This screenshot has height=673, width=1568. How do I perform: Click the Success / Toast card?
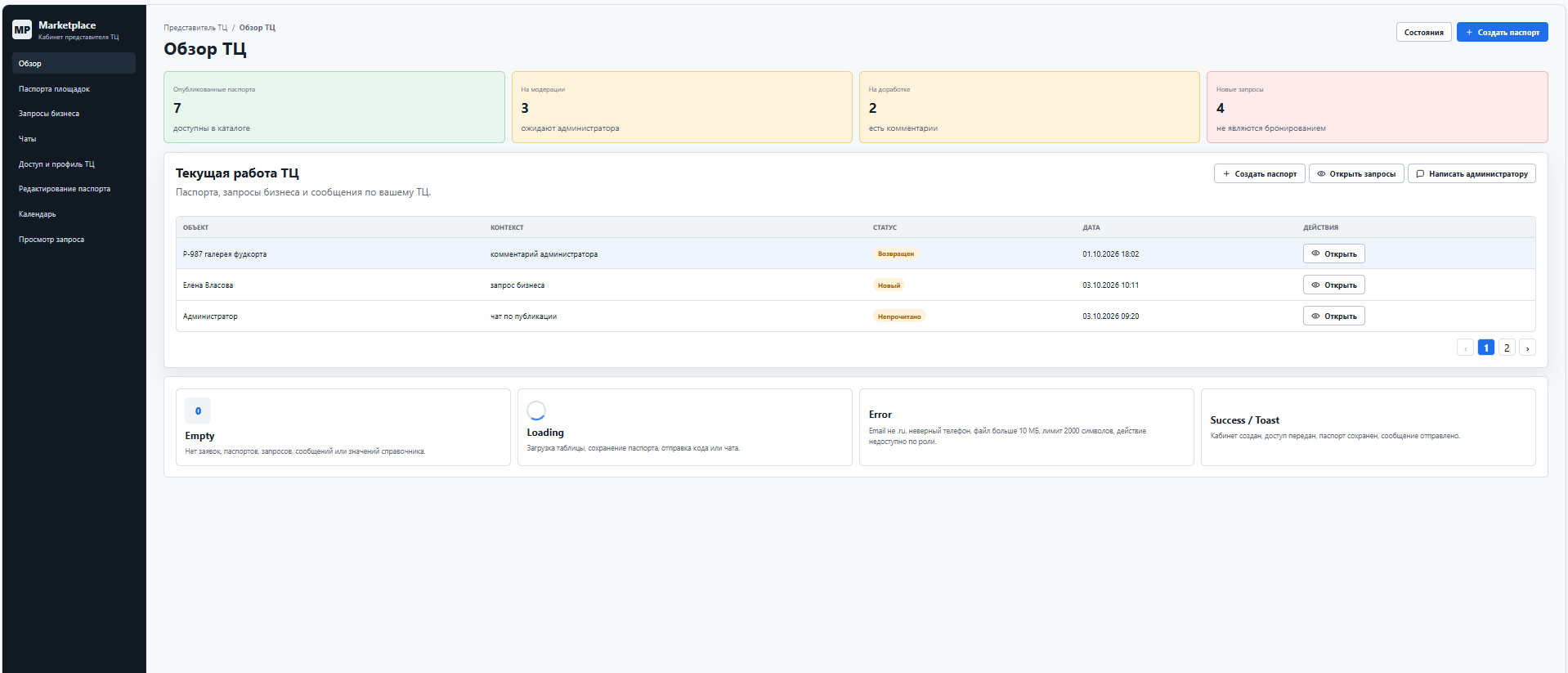click(x=1368, y=427)
